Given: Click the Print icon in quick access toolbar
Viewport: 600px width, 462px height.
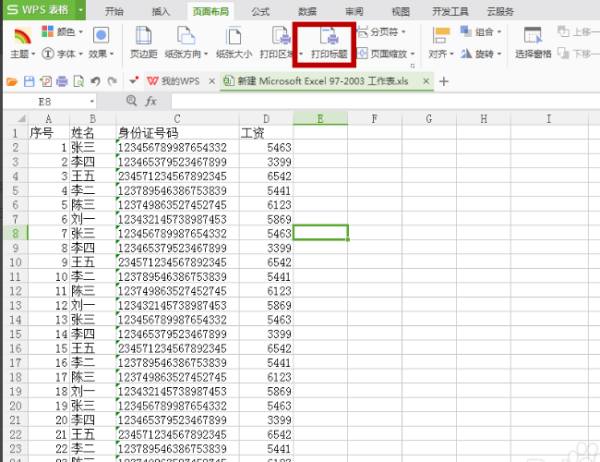Looking at the screenshot, I should tap(62, 81).
